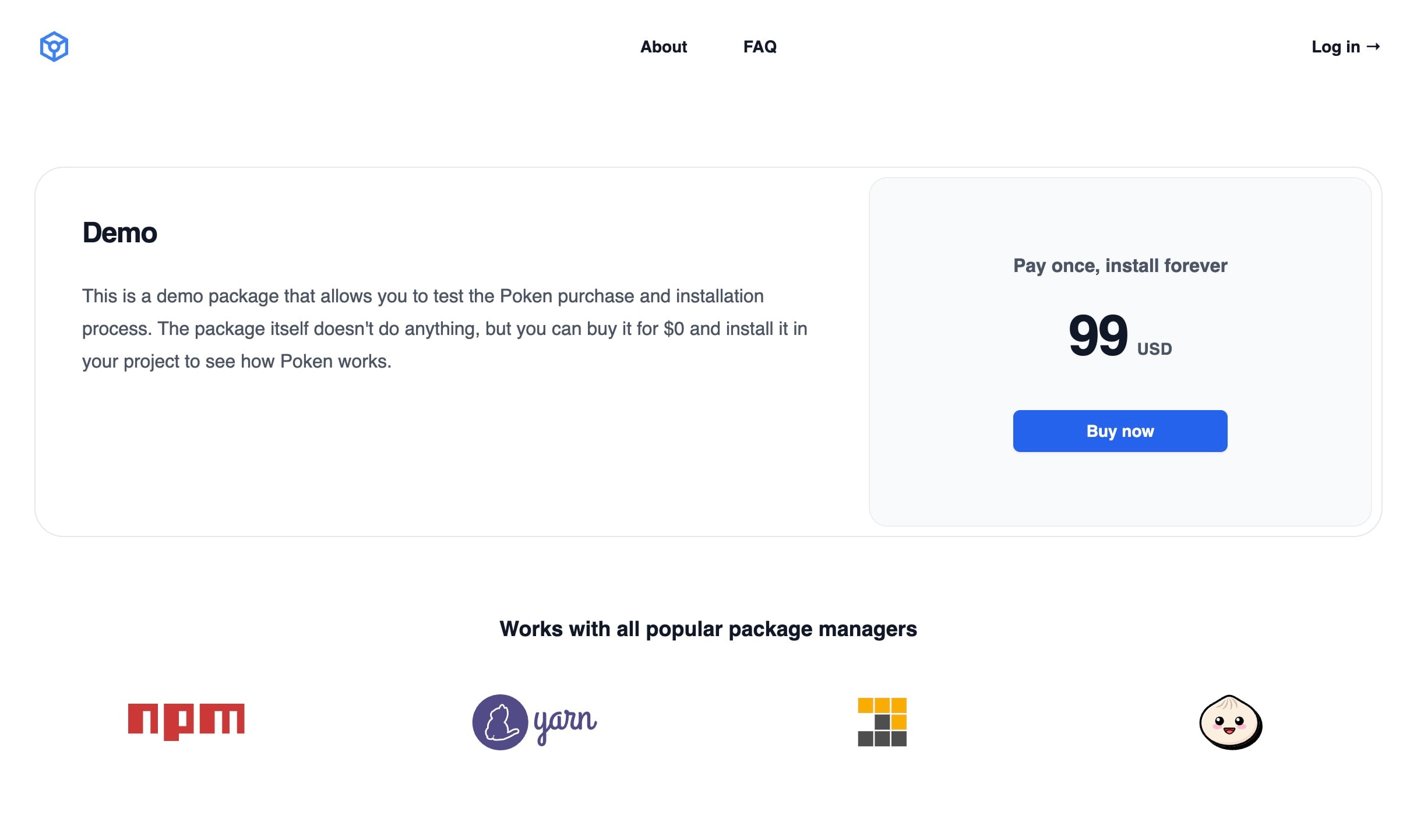Click the yarn wordmark text
Viewport: 1417px width, 840px height.
coord(565,723)
